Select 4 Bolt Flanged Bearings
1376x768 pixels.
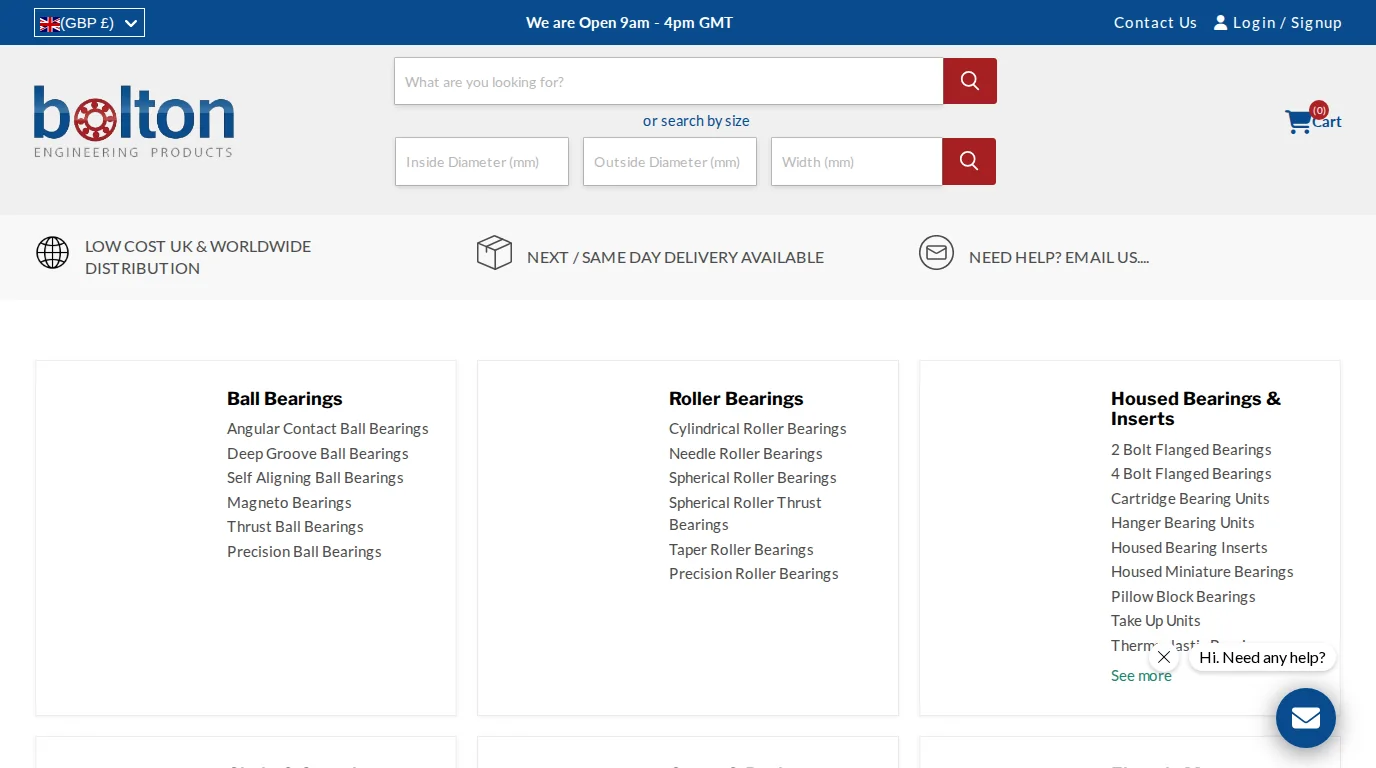pos(1191,473)
